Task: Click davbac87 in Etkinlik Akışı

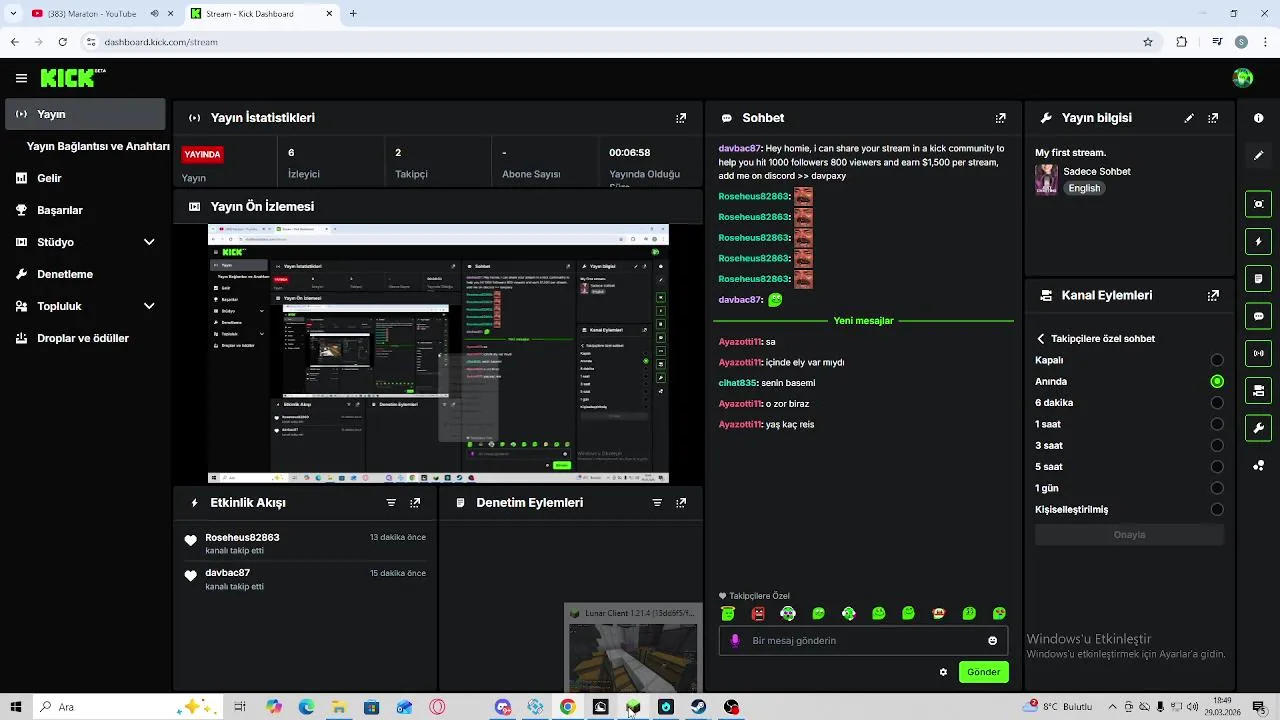Action: click(x=227, y=574)
